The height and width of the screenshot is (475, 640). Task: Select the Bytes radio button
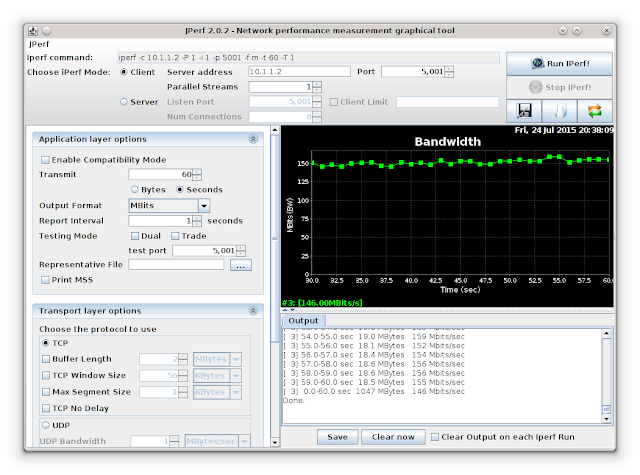[135, 189]
